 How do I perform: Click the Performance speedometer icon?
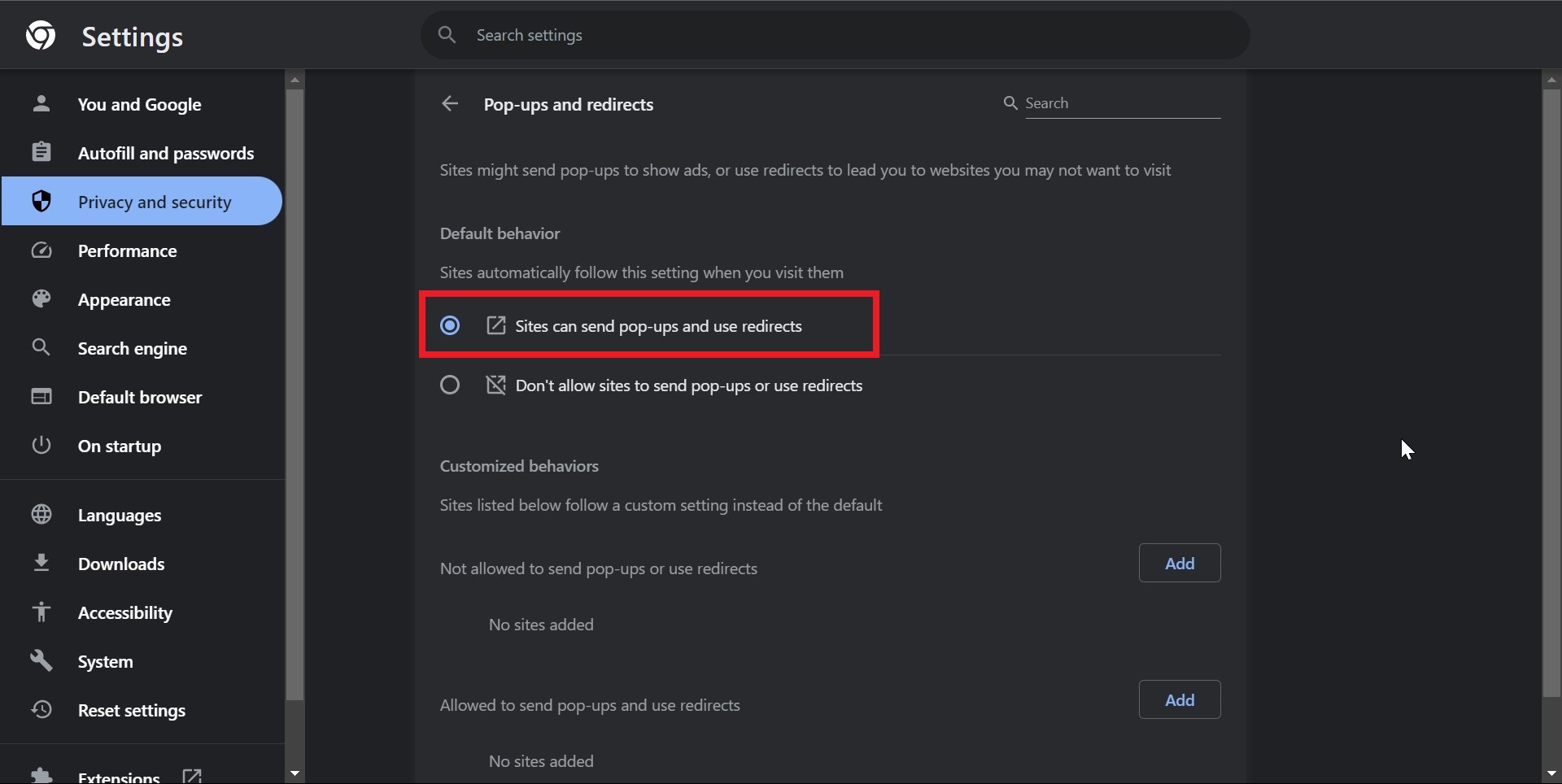(x=41, y=250)
